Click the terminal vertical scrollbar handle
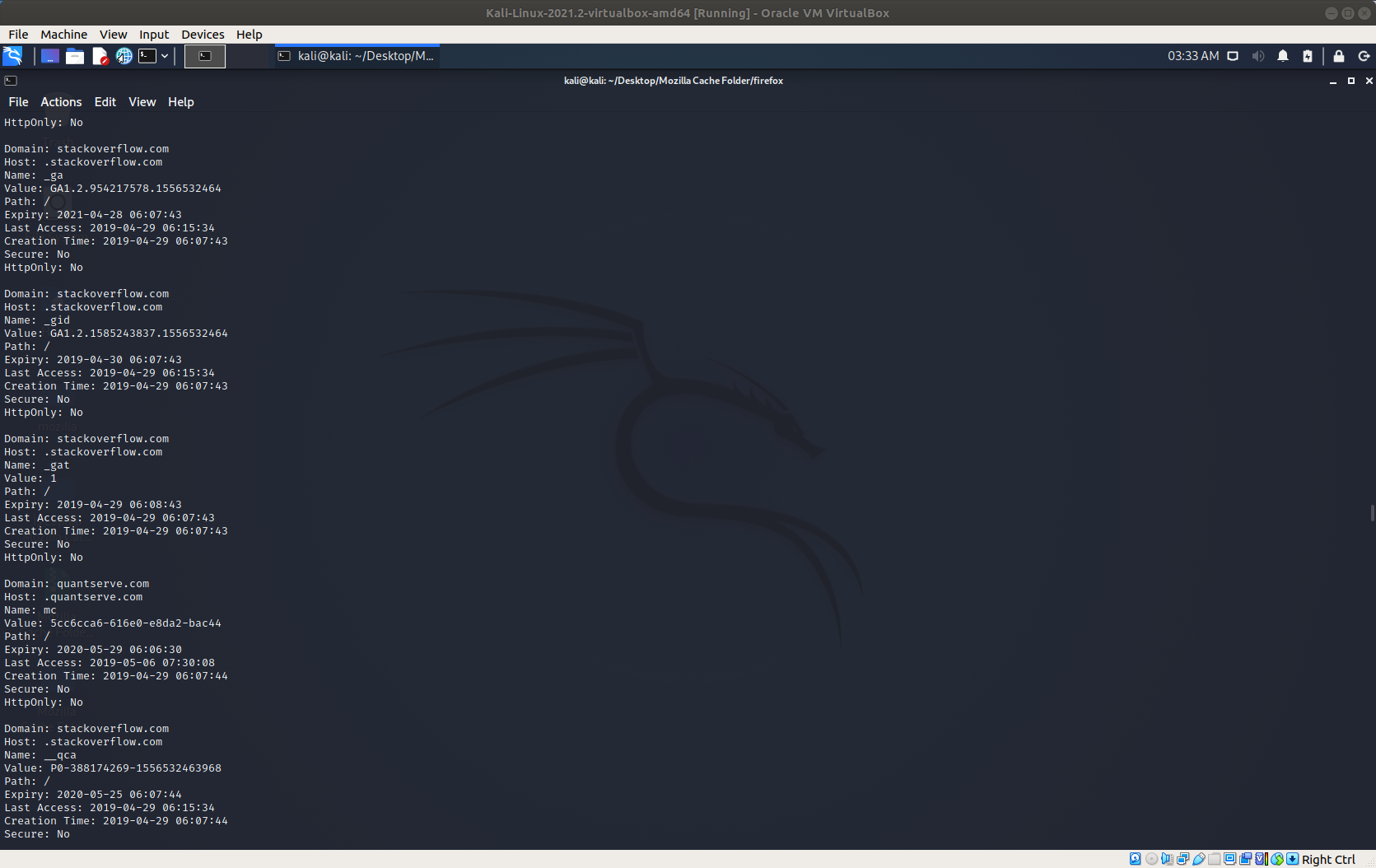Image resolution: width=1376 pixels, height=868 pixels. point(1372,513)
